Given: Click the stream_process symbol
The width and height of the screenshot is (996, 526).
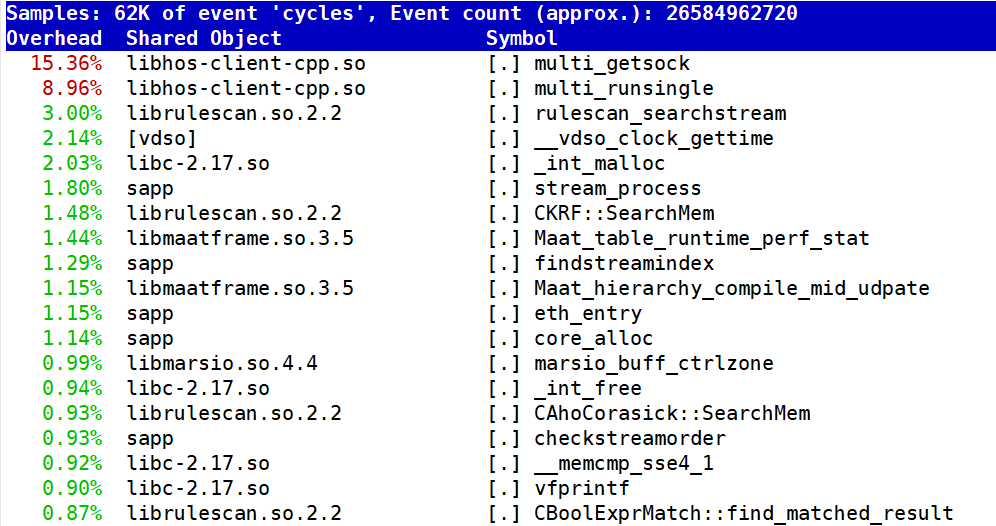Looking at the screenshot, I should [x=617, y=189].
